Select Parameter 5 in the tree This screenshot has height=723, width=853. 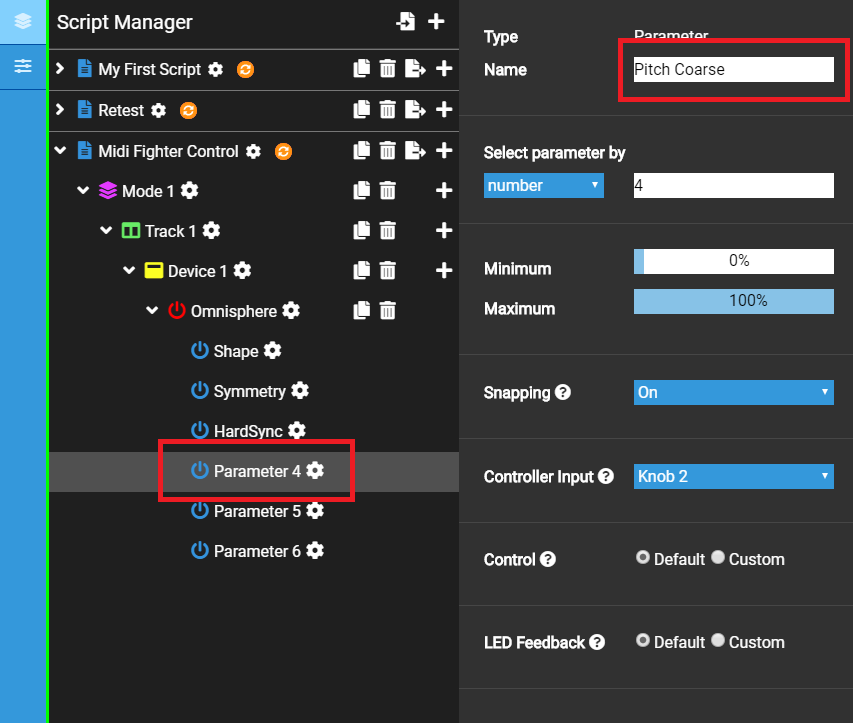(256, 511)
